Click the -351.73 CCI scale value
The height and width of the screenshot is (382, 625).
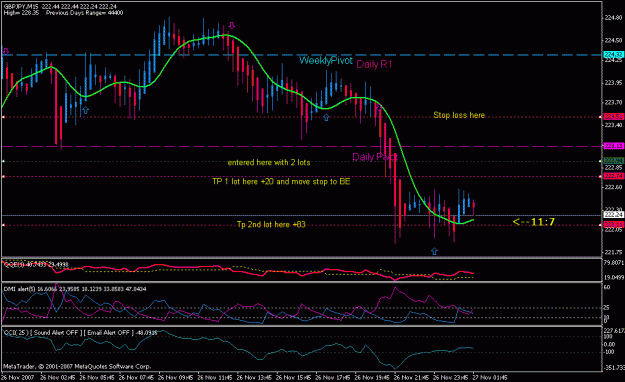point(614,367)
